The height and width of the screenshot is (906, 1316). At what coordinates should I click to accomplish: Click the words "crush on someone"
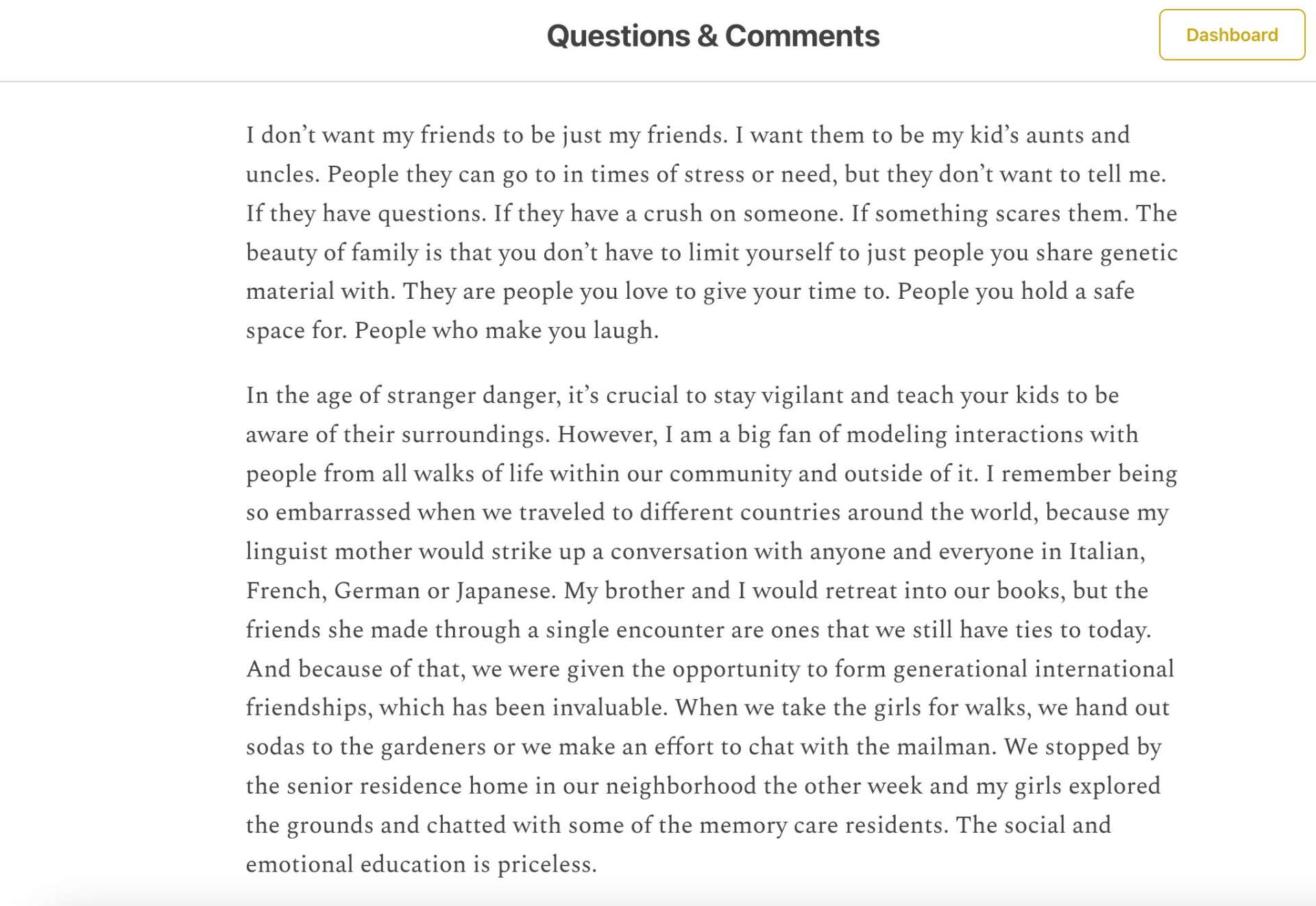click(x=742, y=214)
